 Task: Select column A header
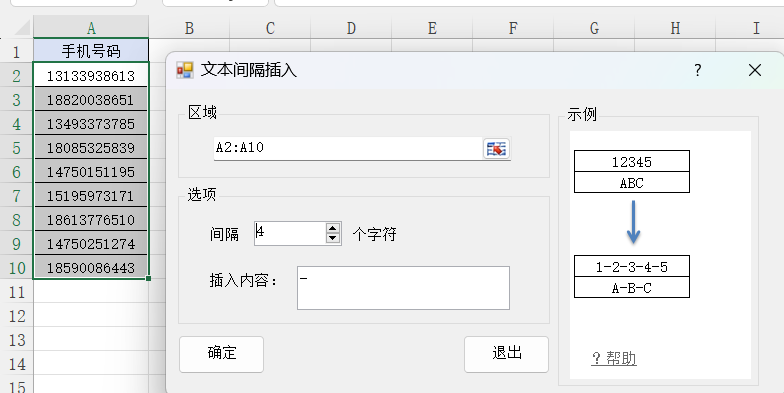click(91, 28)
